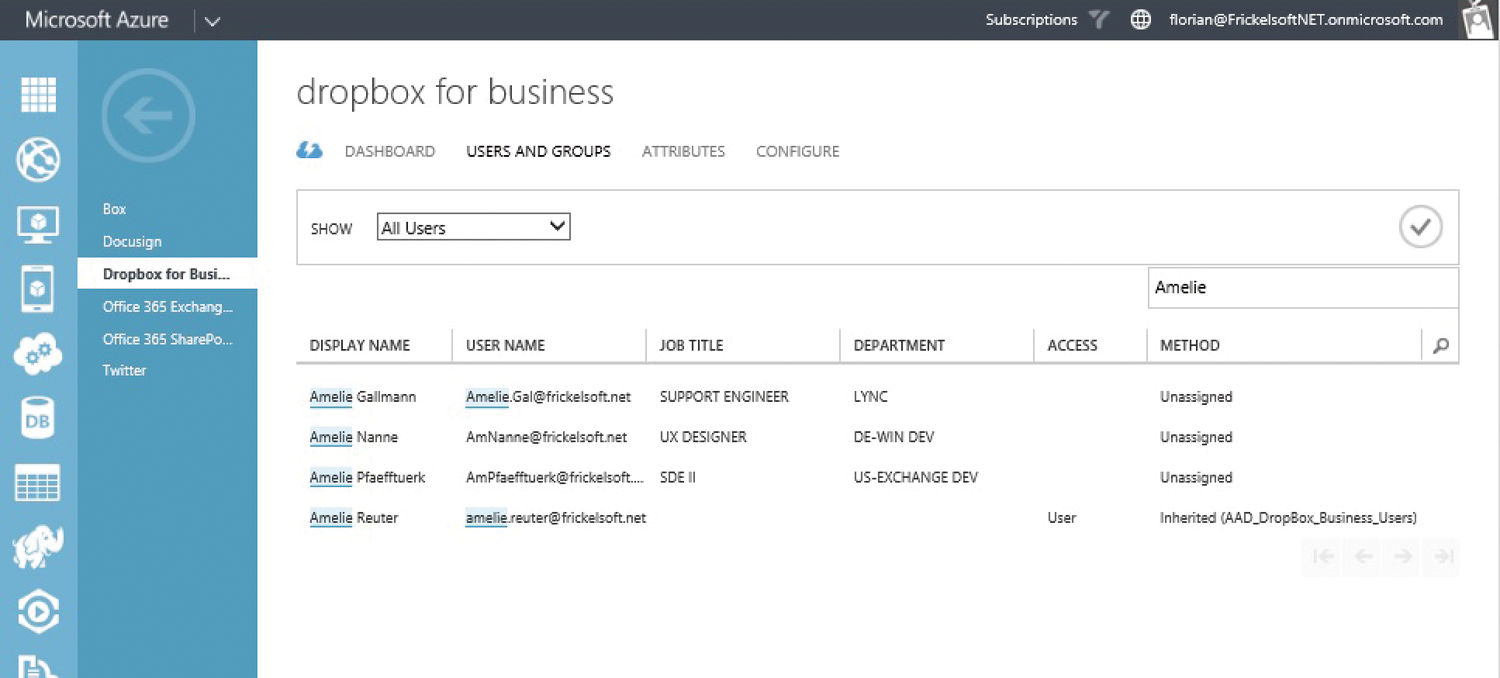Click the checkmark apply filter button
1500x678 pixels.
tap(1420, 227)
